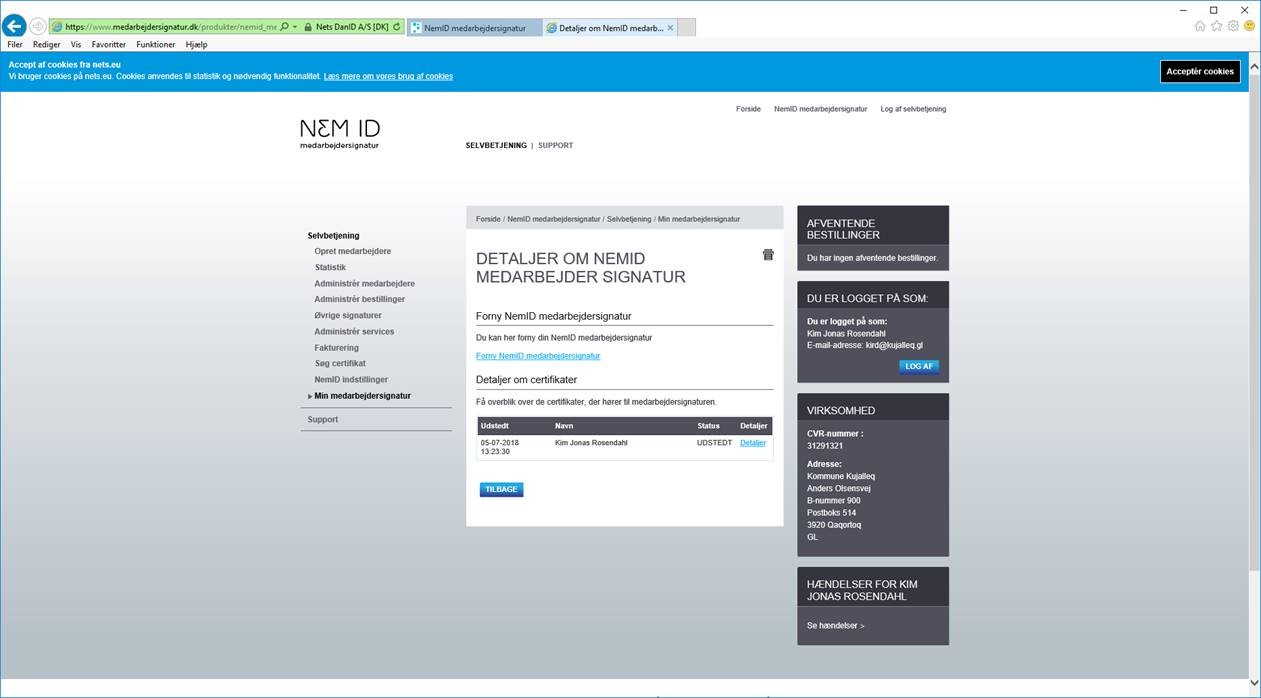This screenshot has height=698, width=1261.
Task: Close the Detaljer om NemID tab
Action: (x=670, y=28)
